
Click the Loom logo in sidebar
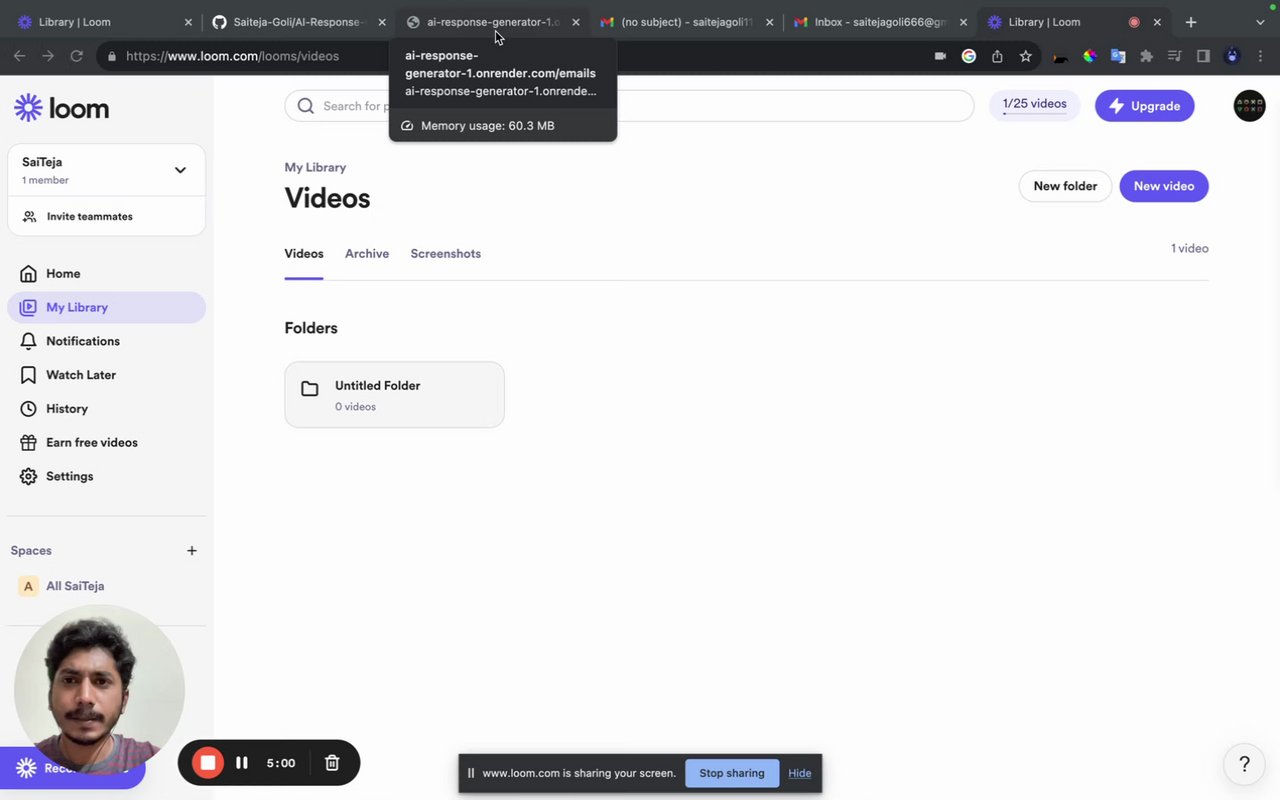point(62,108)
